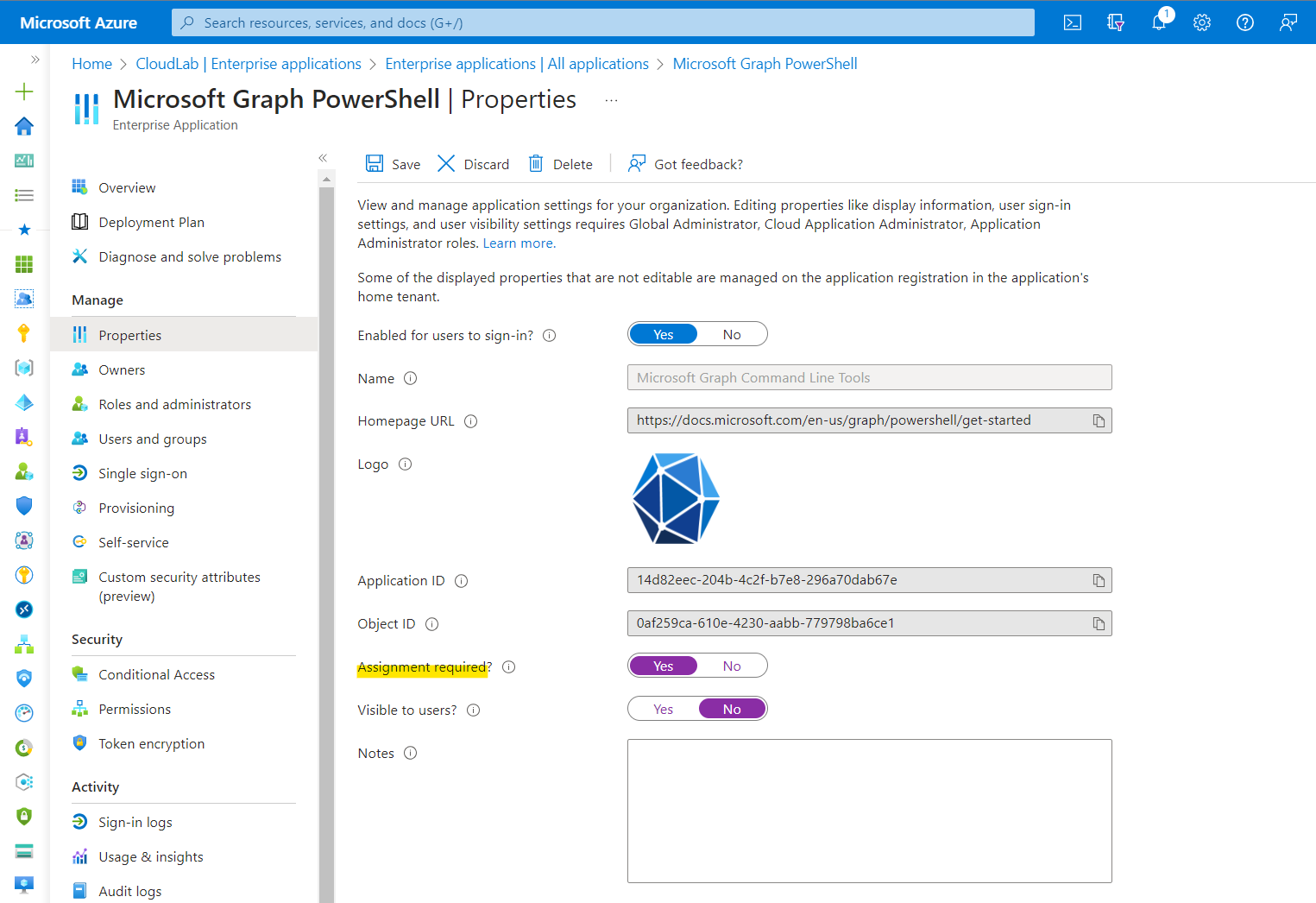
Task: Open the blue diamond Azure Active Directory icon
Action: click(24, 402)
